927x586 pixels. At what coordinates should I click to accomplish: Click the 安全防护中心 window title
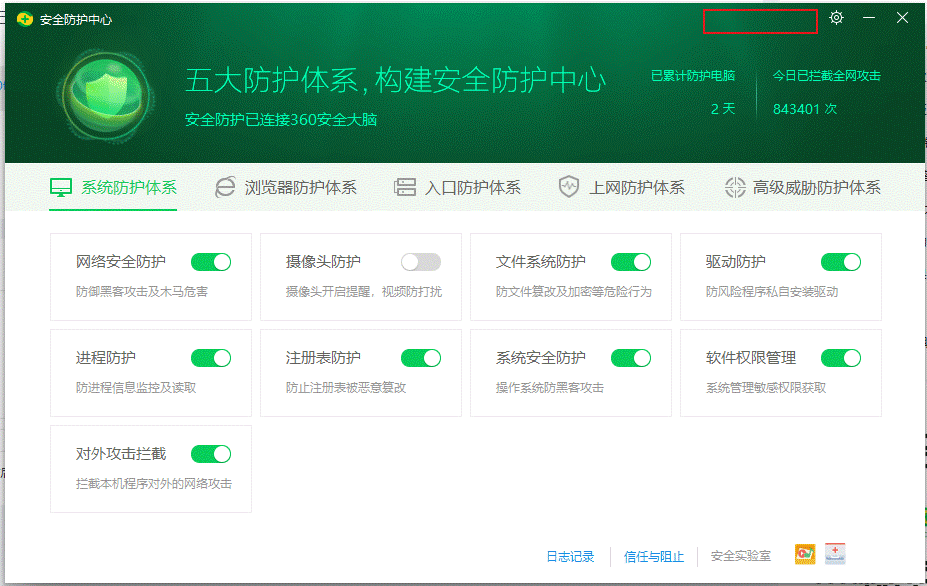76,20
